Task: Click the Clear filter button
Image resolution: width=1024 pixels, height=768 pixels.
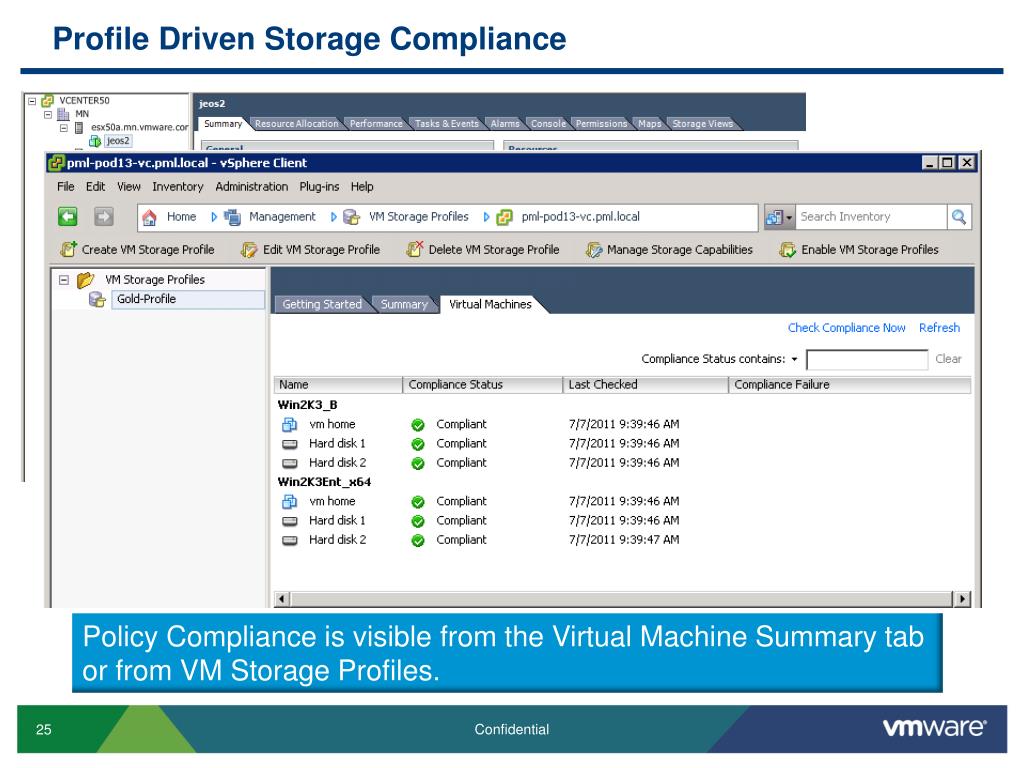Action: [948, 359]
